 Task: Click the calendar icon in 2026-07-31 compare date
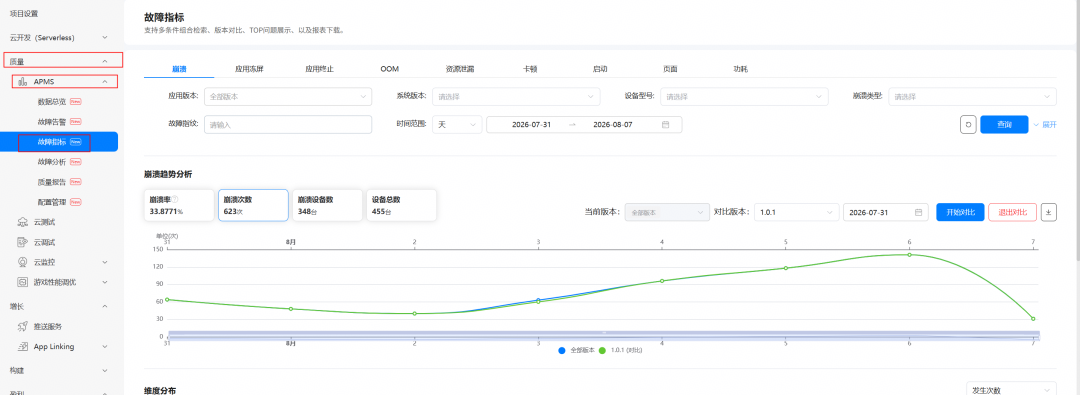918,212
